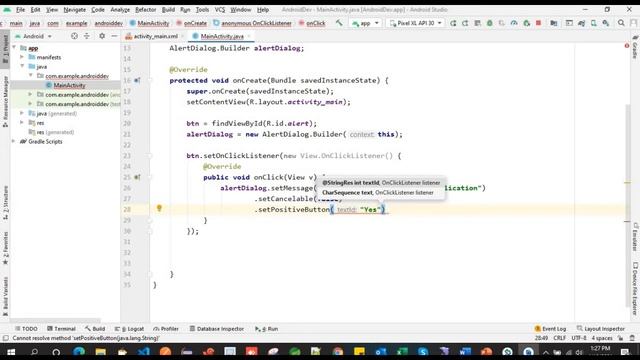The width and height of the screenshot is (640, 360).
Task: Hide the Project panel with minus icon
Action: pyautogui.click(x=114, y=36)
